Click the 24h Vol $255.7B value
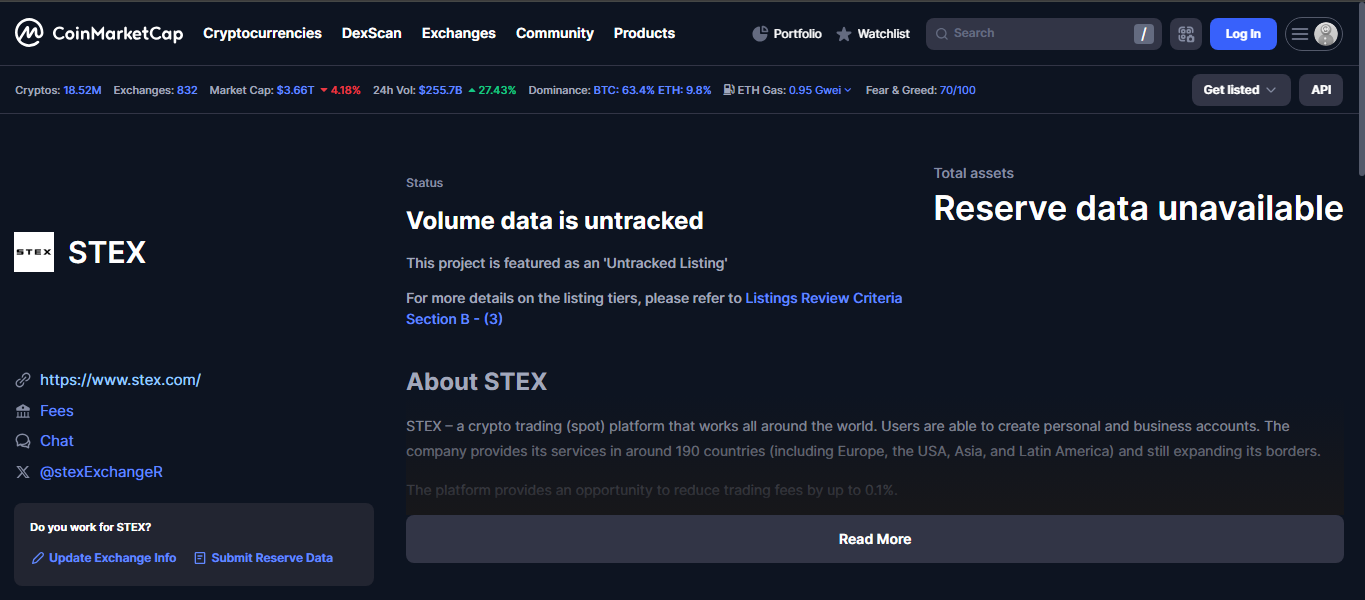The image size is (1365, 600). 440,90
